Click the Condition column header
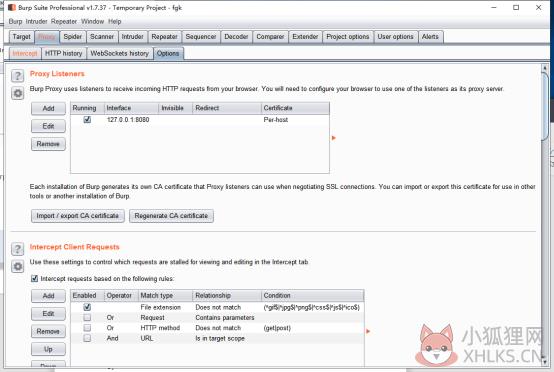554x372 pixels. 313,295
